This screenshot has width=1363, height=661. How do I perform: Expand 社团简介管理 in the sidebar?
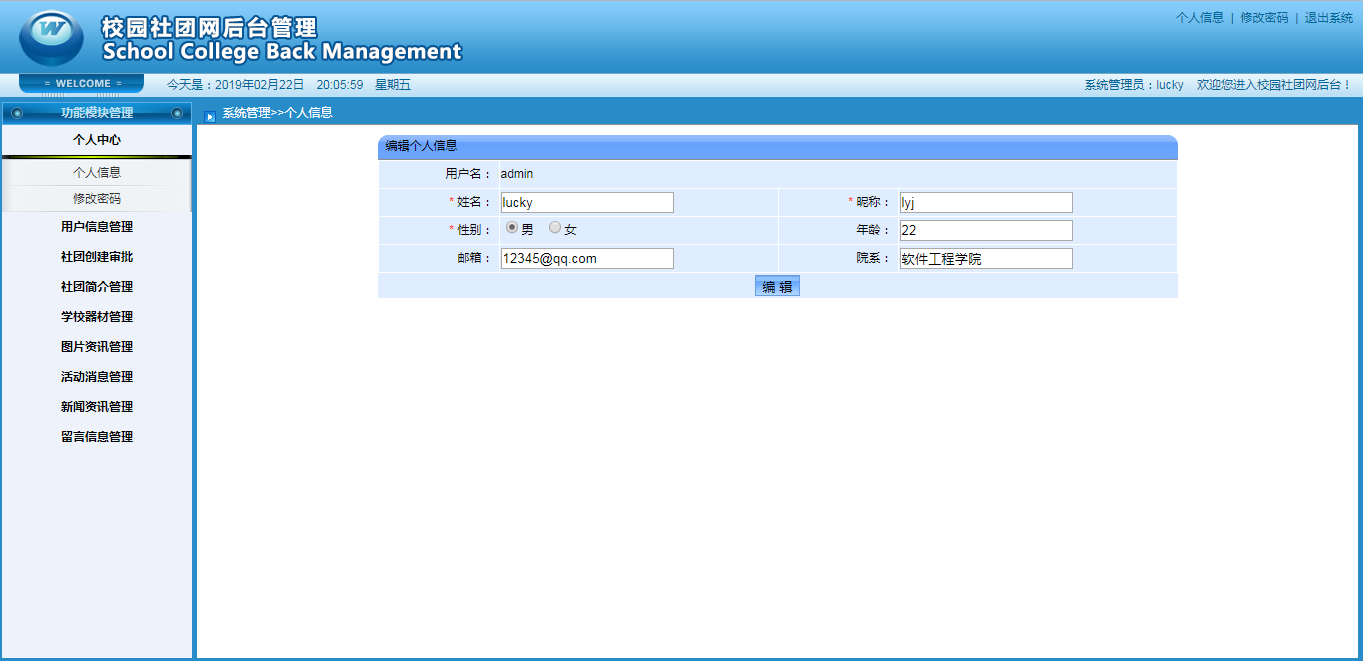[97, 287]
